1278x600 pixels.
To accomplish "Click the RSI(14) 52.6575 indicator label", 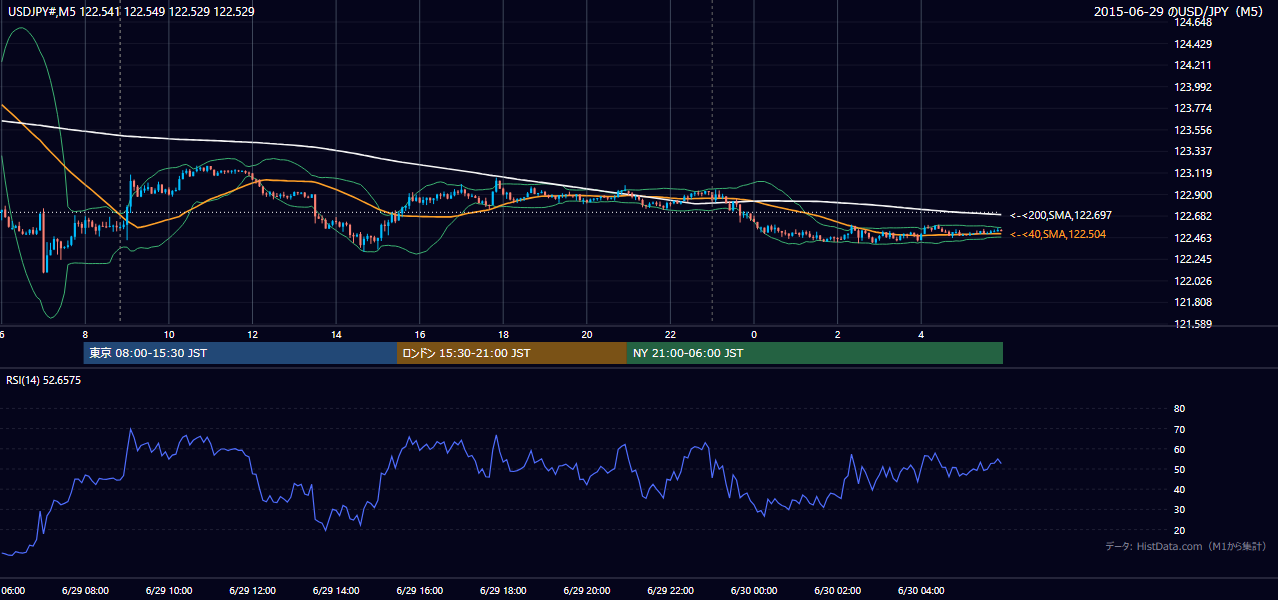I will click(44, 380).
